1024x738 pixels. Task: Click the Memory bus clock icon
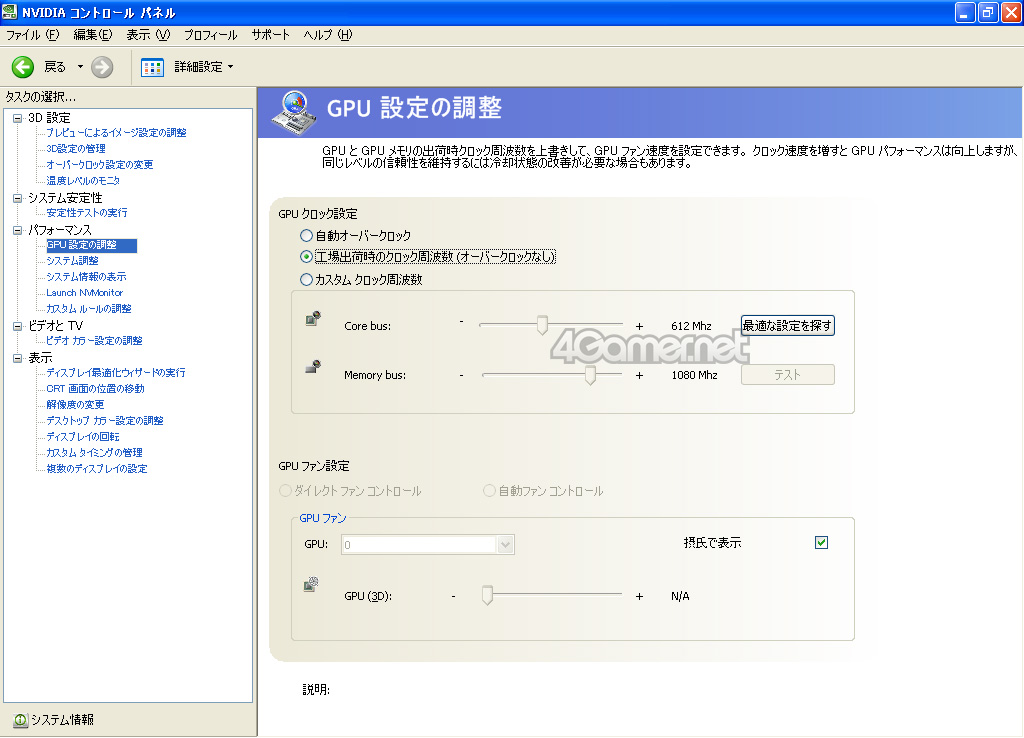point(313,367)
